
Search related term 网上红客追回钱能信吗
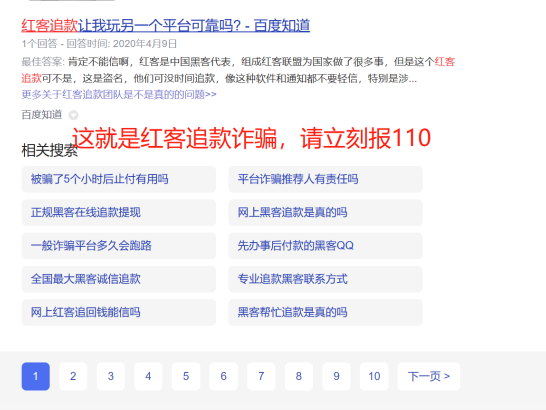click(x=119, y=312)
